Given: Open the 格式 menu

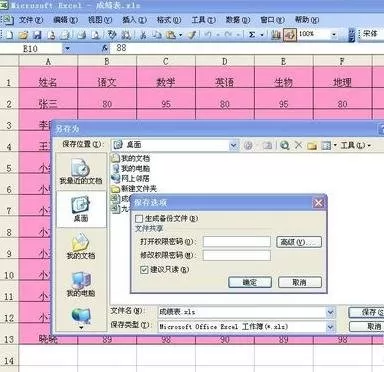Looking at the screenshot, I should point(169,20).
